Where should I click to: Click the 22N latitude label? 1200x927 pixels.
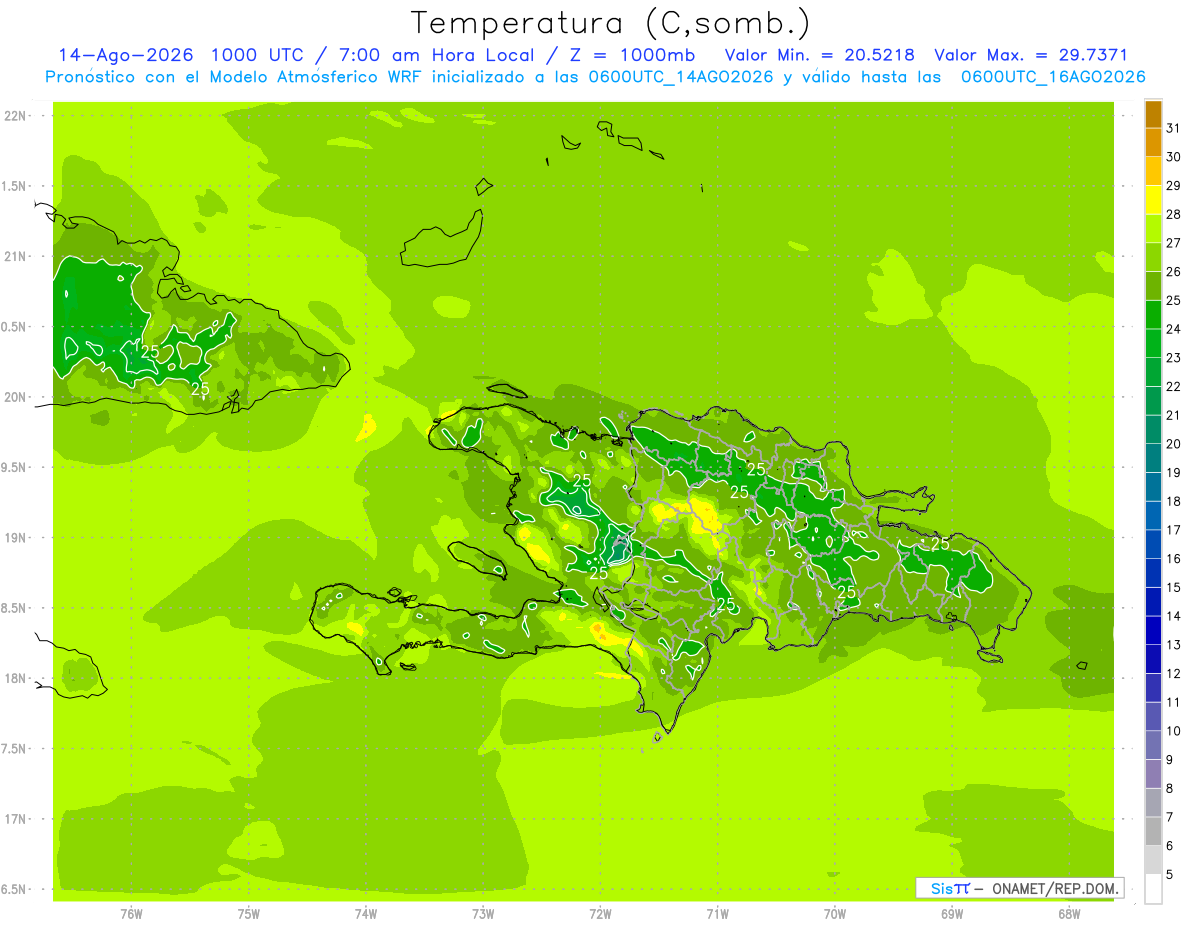[16, 116]
